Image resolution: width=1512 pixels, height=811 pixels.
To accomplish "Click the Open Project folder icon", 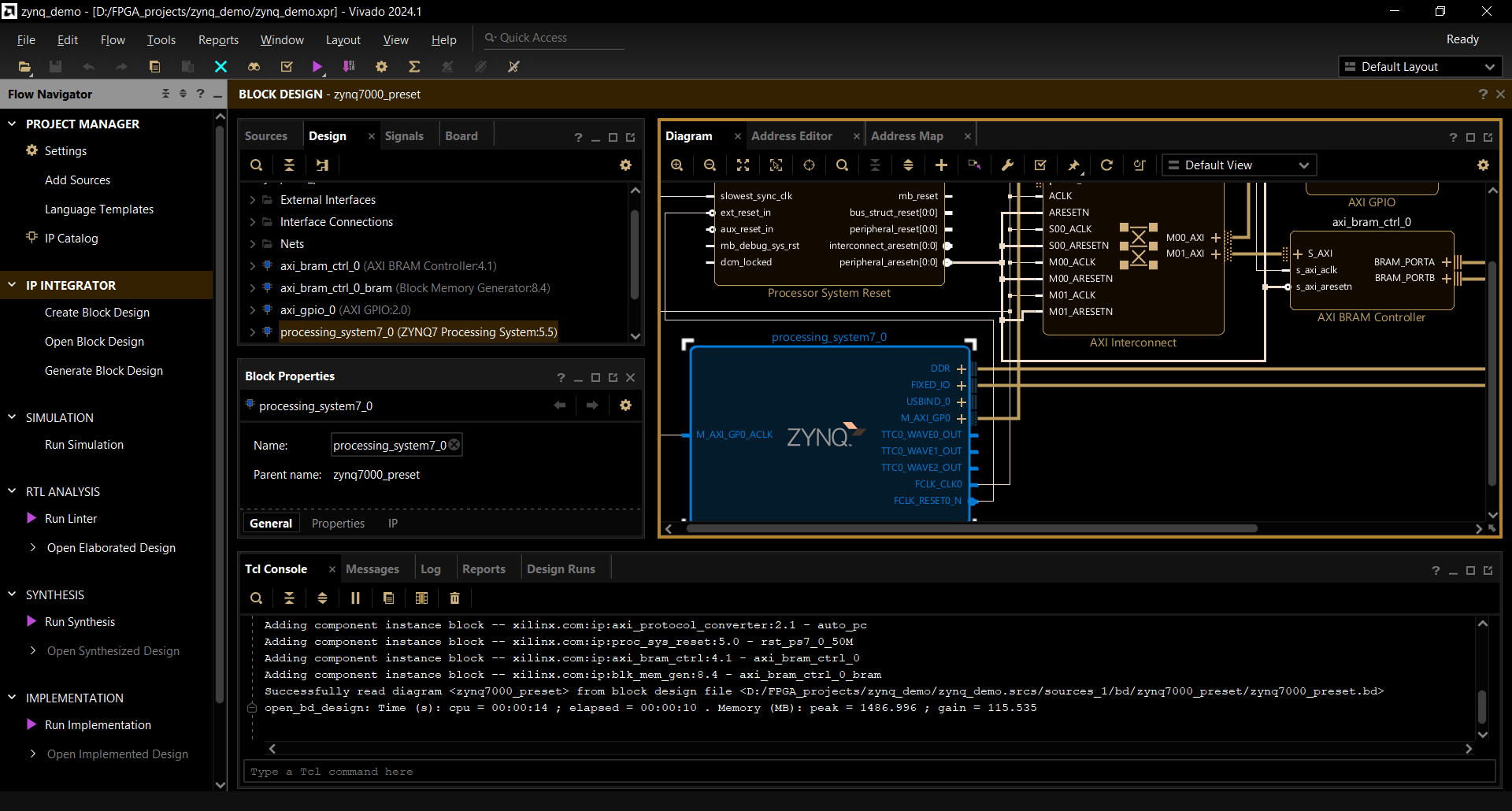I will (24, 67).
